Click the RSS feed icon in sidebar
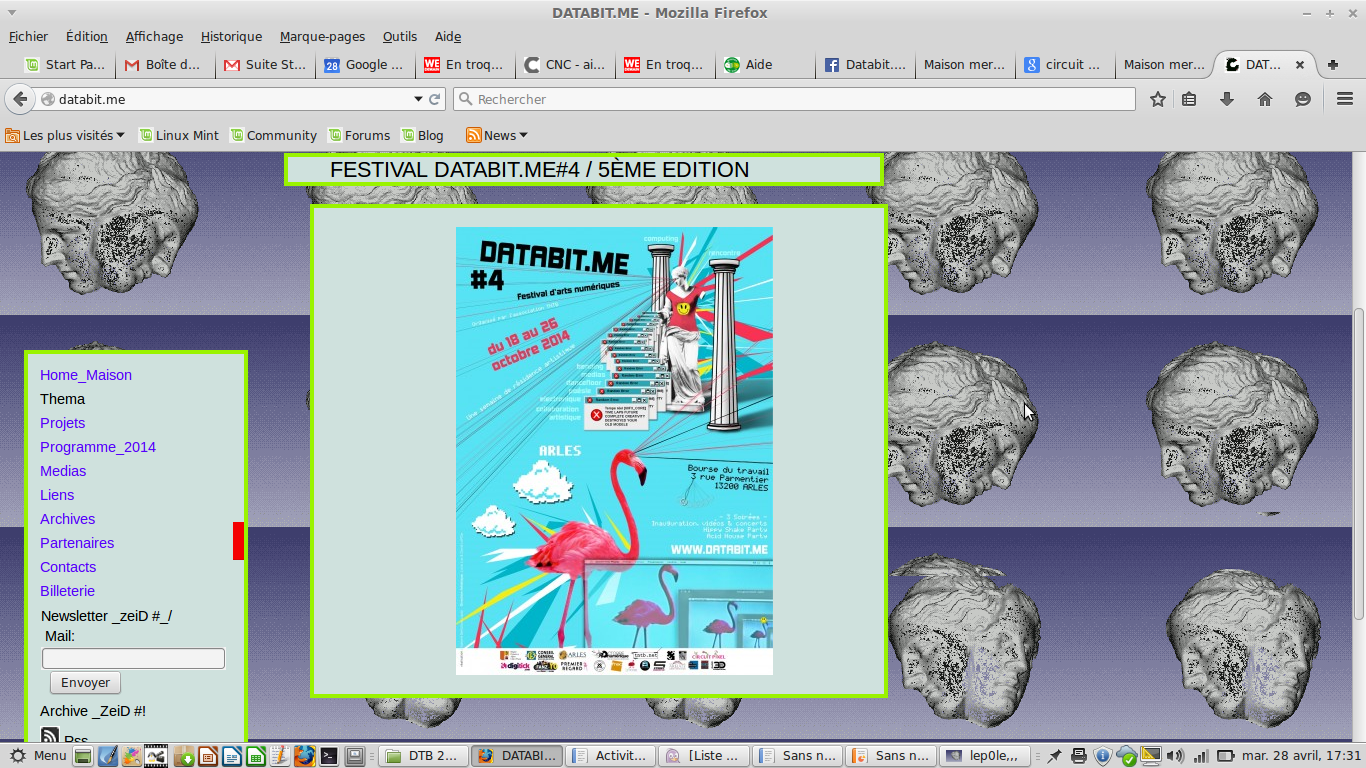This screenshot has width=1366, height=768. (50, 737)
